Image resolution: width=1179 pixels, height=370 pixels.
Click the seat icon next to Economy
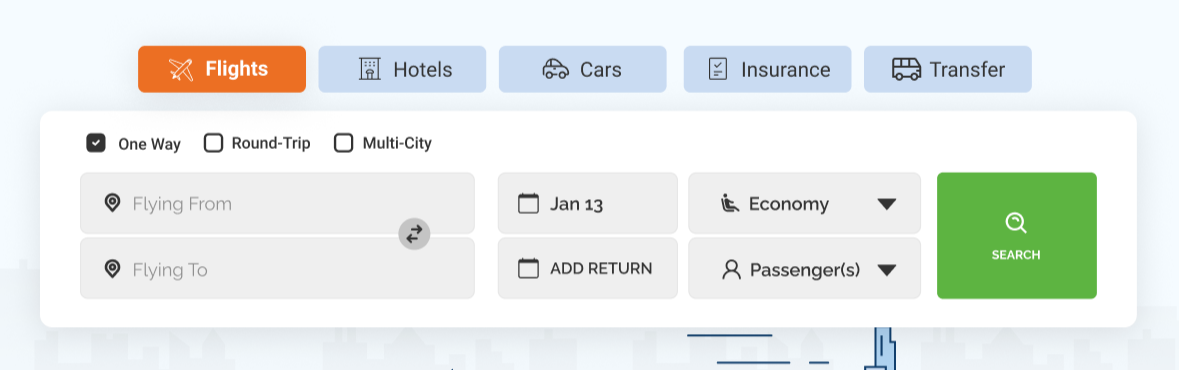(x=730, y=203)
